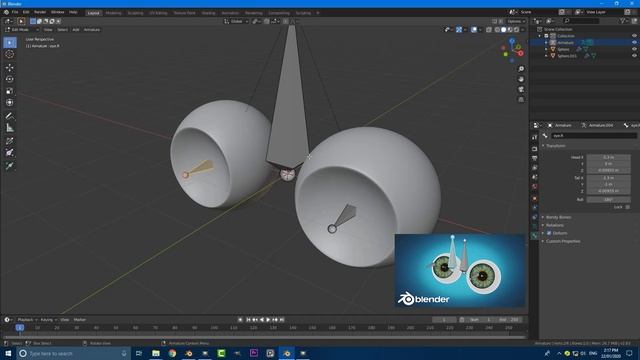
Task: Pick the Roll tool
Action: pyautogui.click(x=10, y=141)
